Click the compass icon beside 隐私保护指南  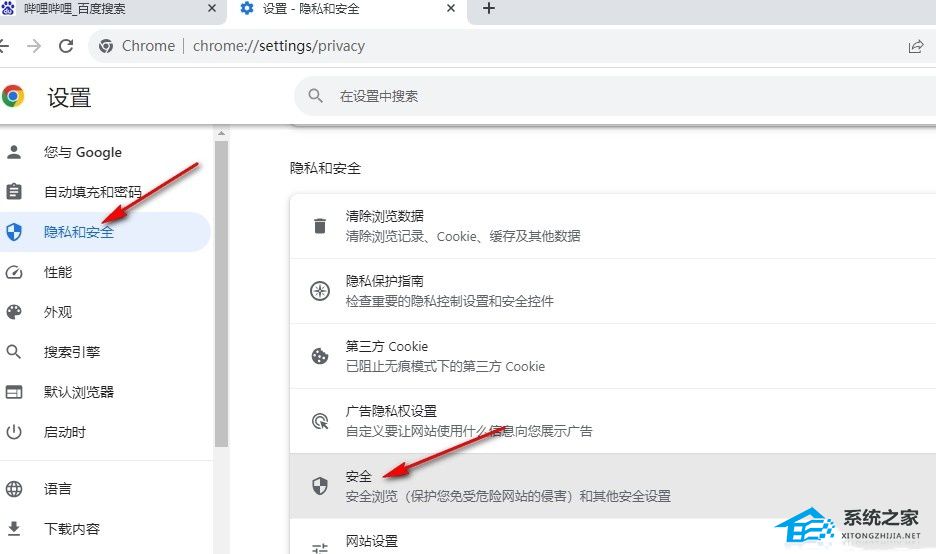coord(320,291)
